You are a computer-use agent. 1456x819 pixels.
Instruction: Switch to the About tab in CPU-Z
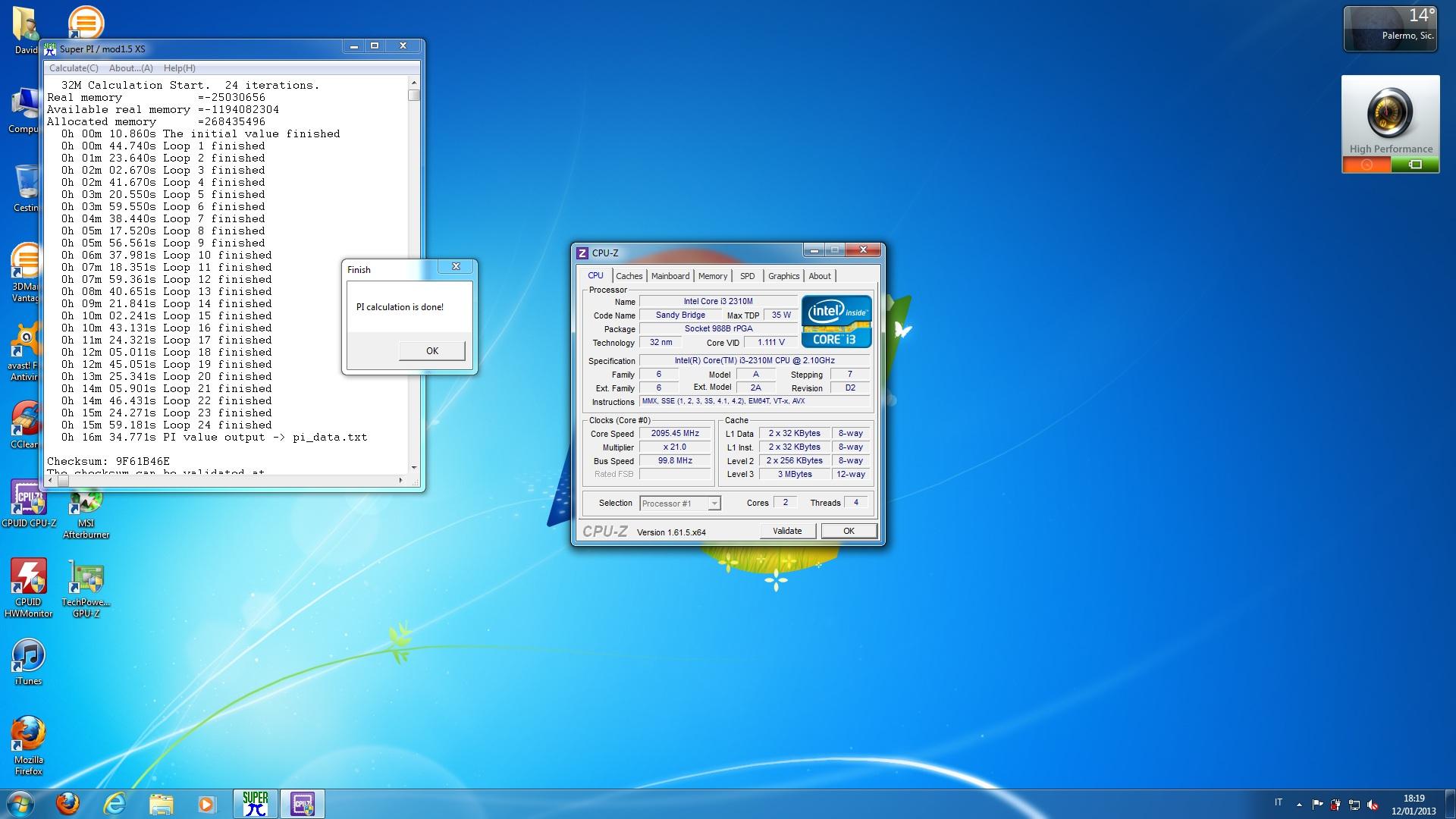coord(819,276)
